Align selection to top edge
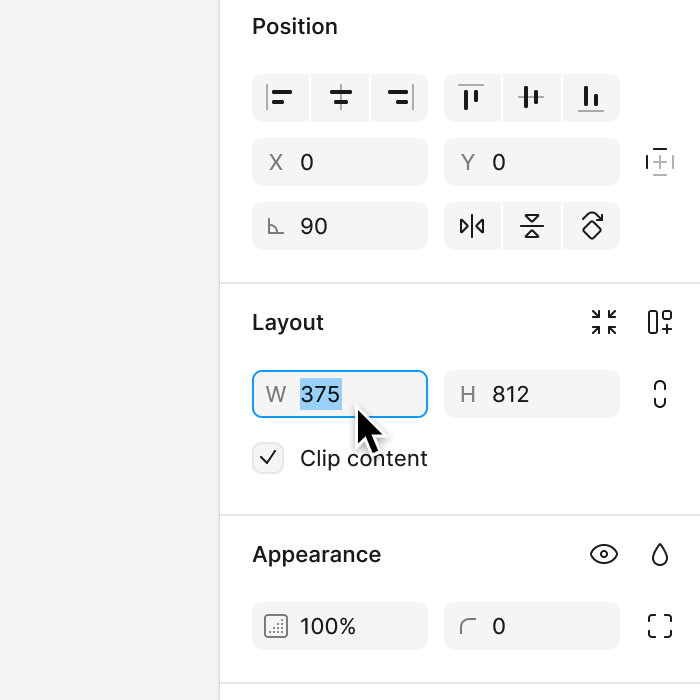Screen dimensions: 700x700 pos(472,98)
